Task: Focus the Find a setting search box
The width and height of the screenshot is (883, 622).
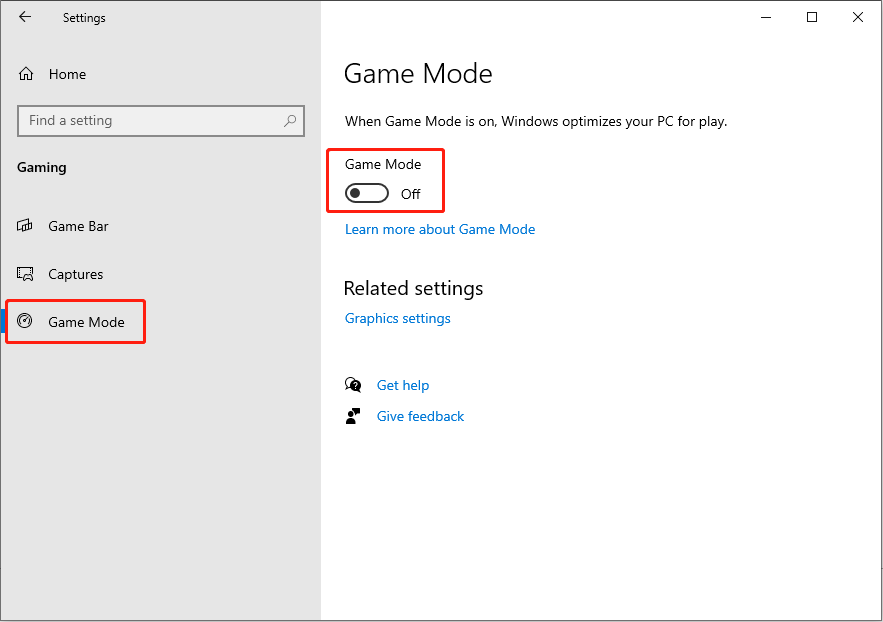Action: coord(150,121)
